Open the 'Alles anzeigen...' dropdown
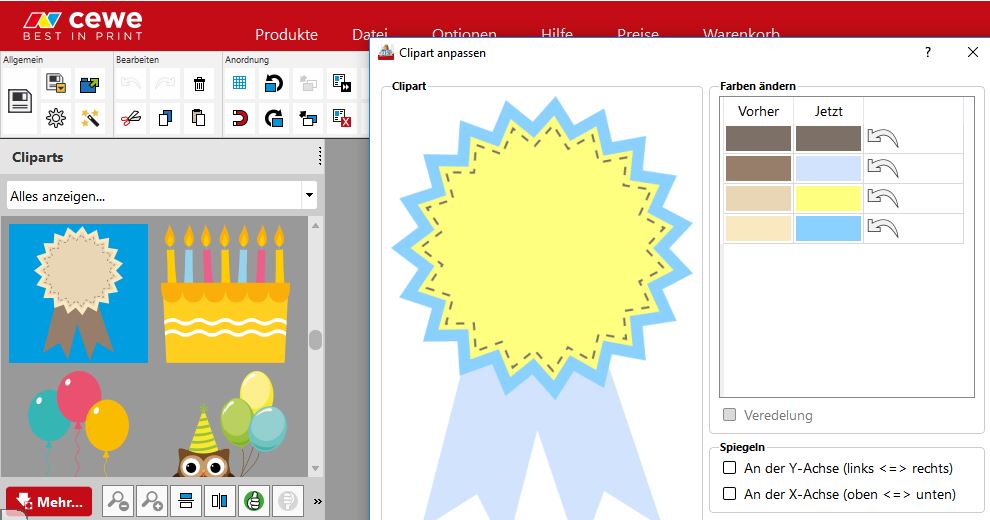 (x=161, y=196)
